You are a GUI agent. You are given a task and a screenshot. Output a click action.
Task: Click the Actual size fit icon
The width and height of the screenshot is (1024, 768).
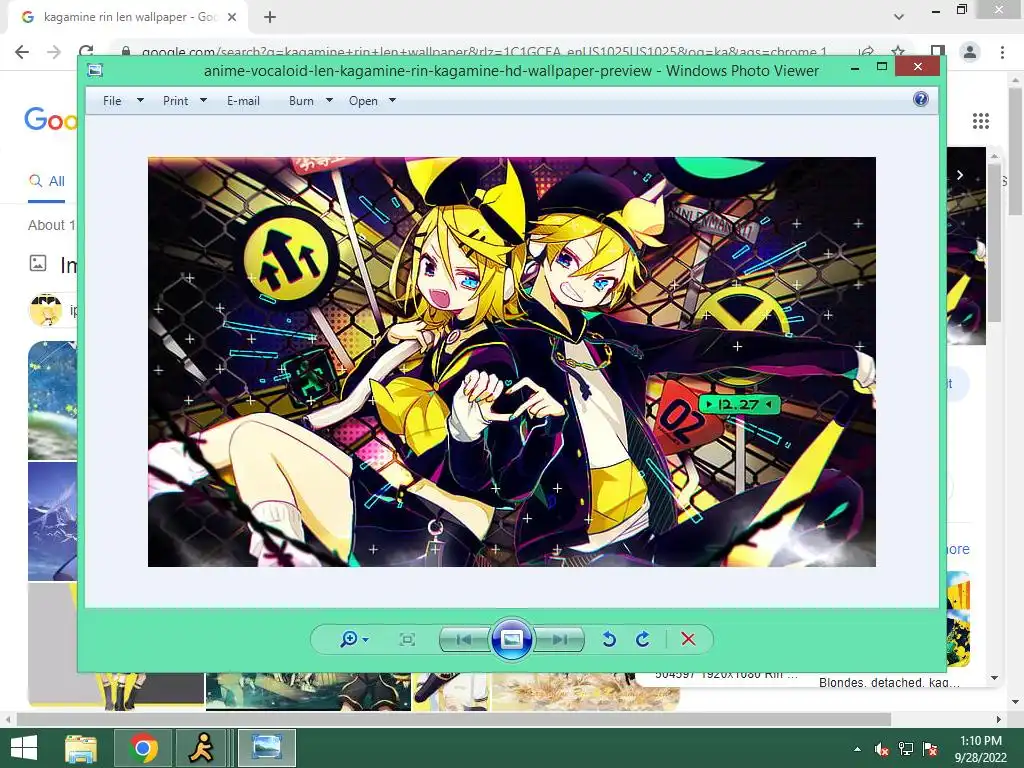(x=407, y=639)
